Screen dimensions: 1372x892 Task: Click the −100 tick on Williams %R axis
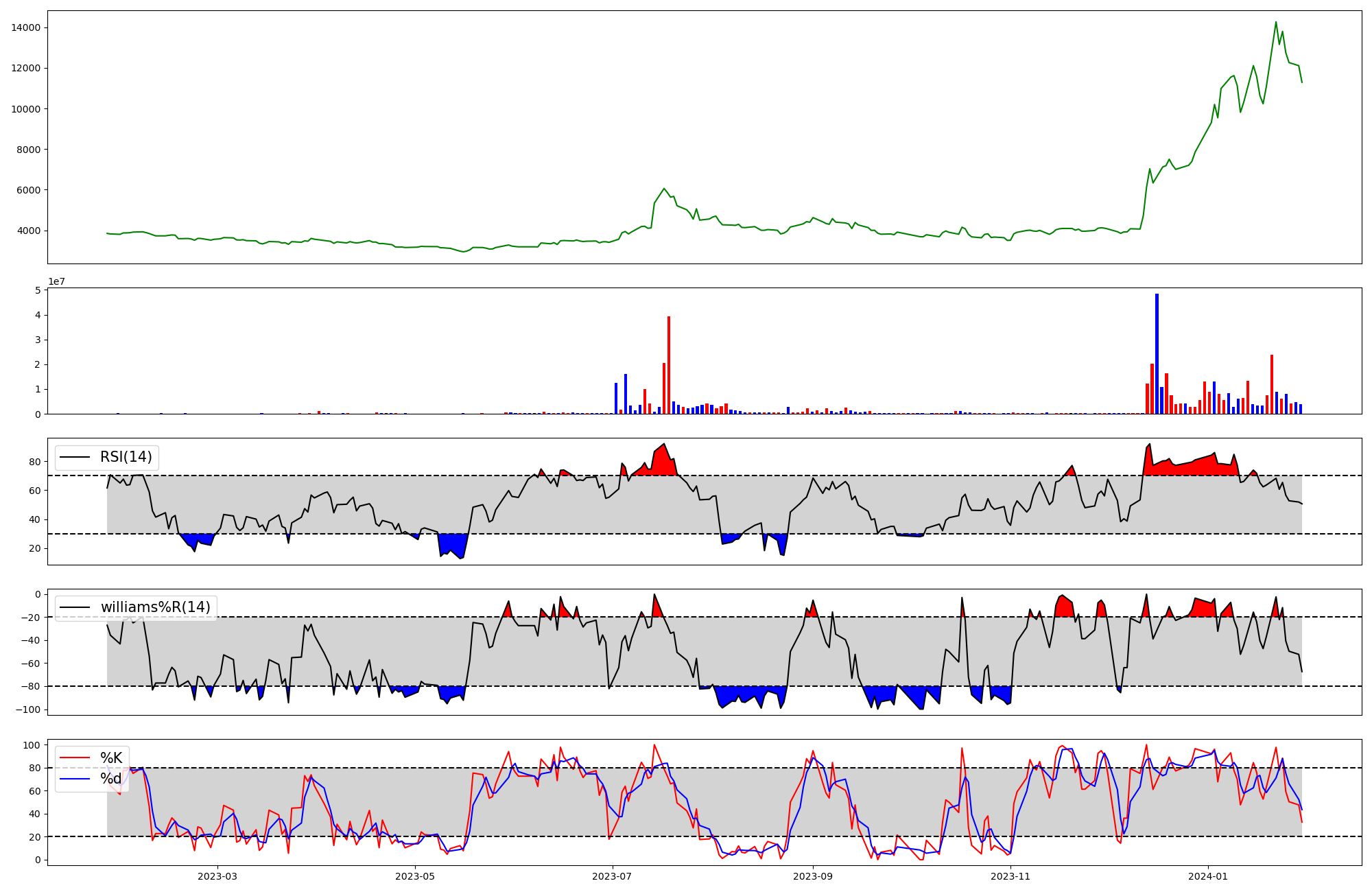pyautogui.click(x=27, y=709)
